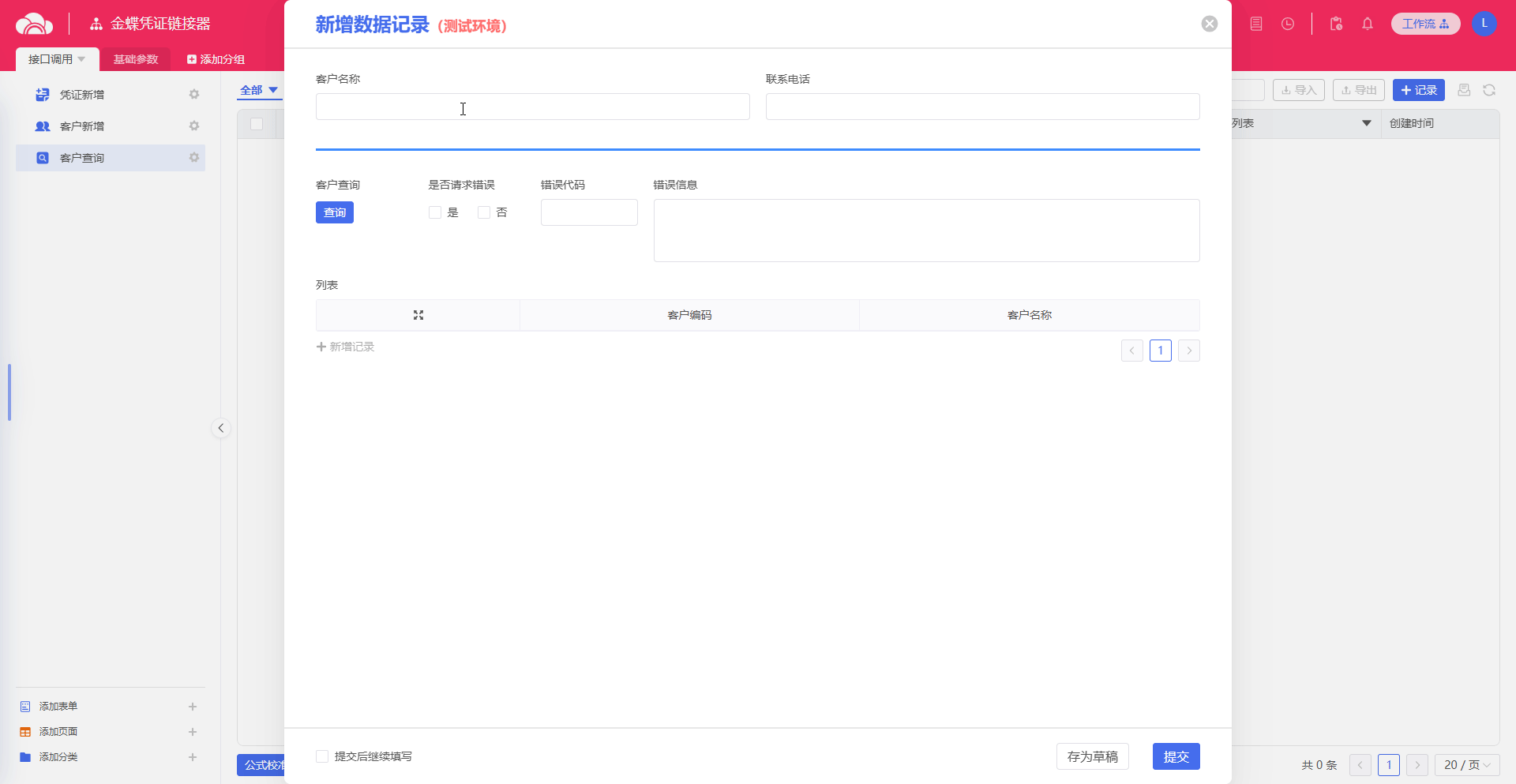Click the + 记录 button
The height and width of the screenshot is (784, 1516).
[x=1419, y=90]
